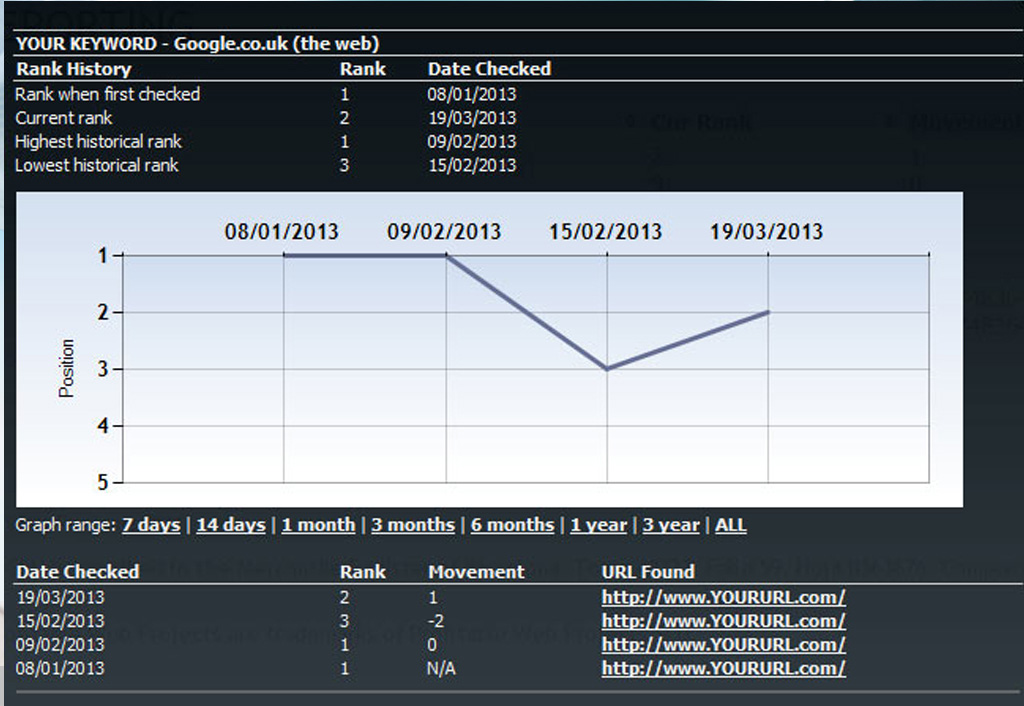Image resolution: width=1024 pixels, height=706 pixels.
Task: Click the 'Movement' column header
Action: (476, 571)
